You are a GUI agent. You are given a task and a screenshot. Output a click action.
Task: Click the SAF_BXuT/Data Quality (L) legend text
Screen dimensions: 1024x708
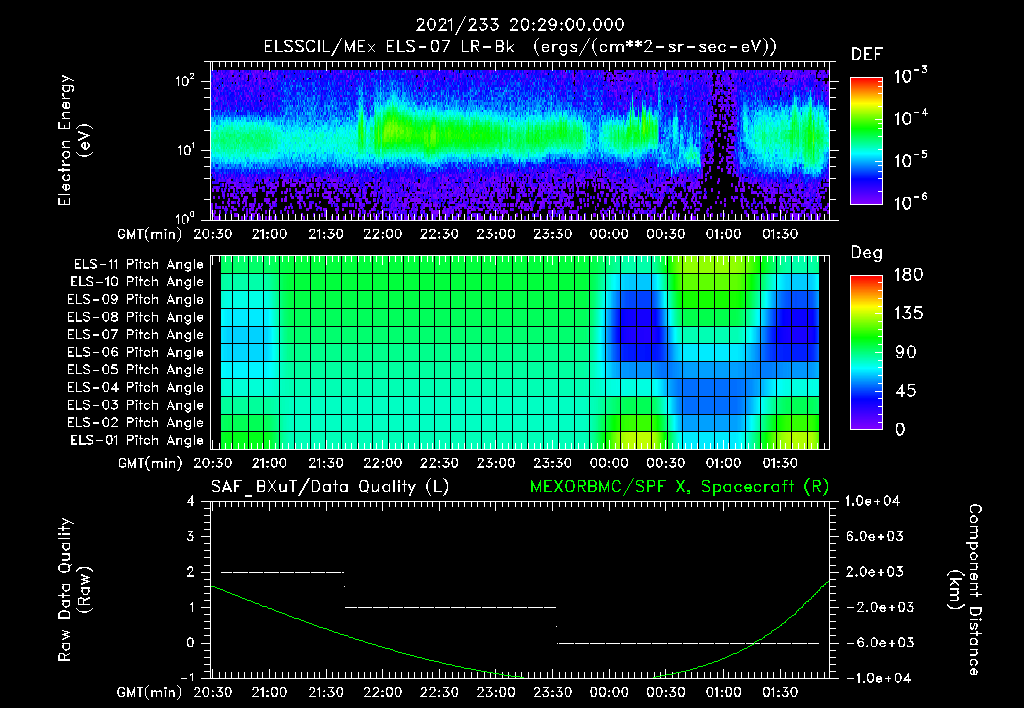point(330,487)
